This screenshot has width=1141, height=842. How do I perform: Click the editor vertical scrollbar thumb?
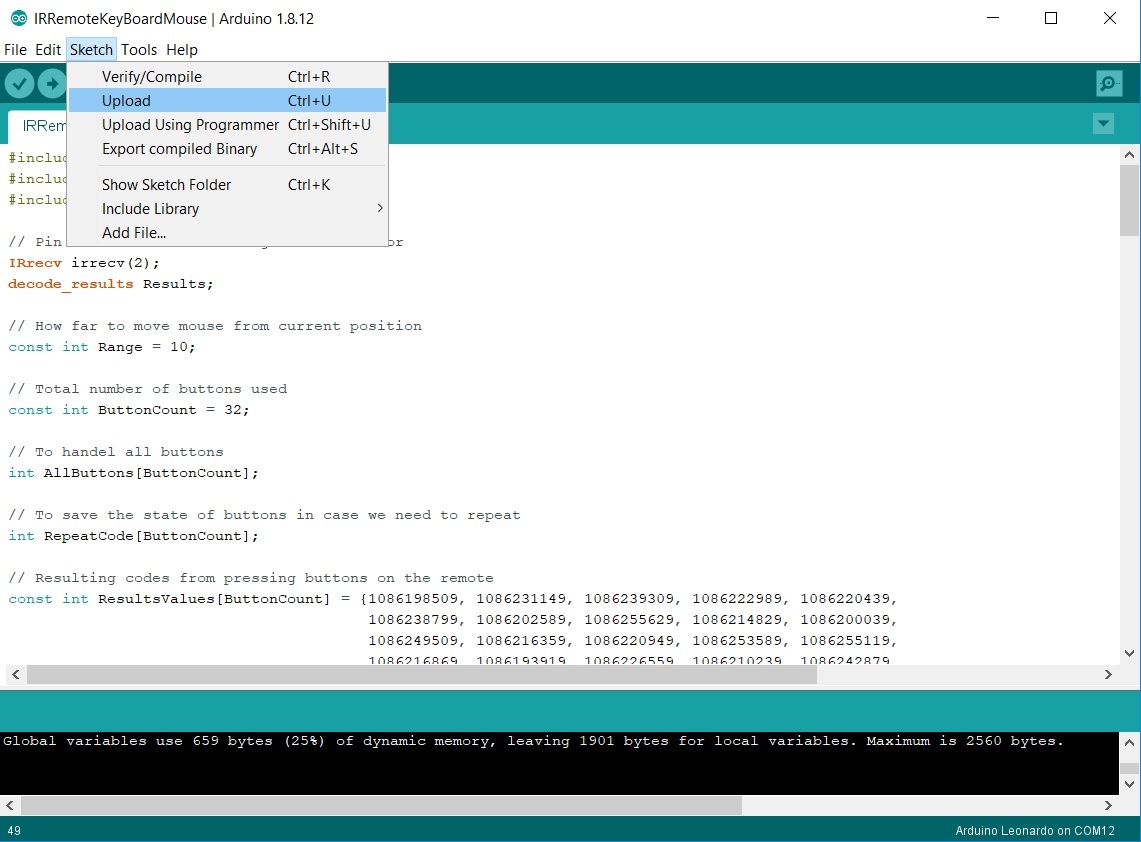click(x=1129, y=200)
